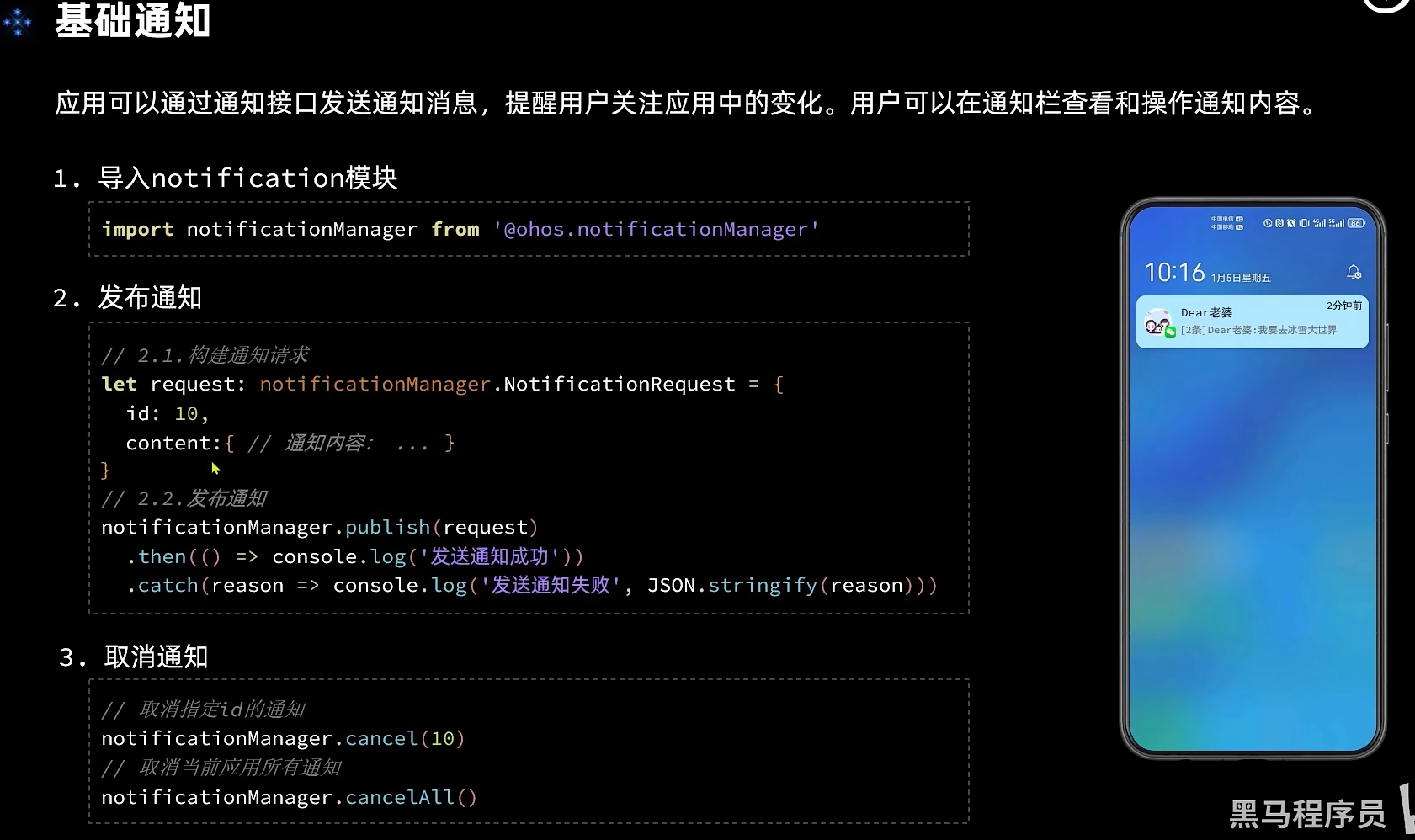Click the battery 86 indicator icon

(1355, 223)
